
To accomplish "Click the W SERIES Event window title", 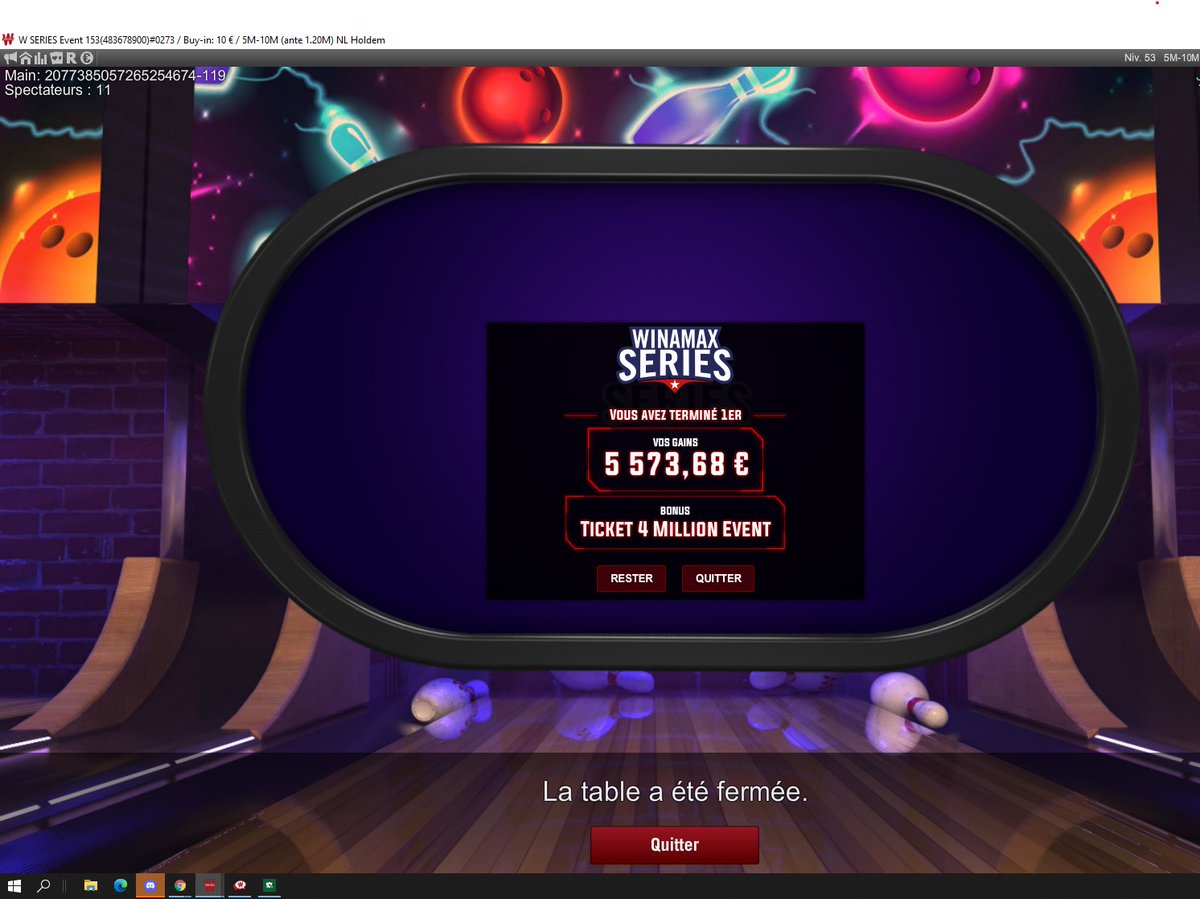I will [201, 40].
